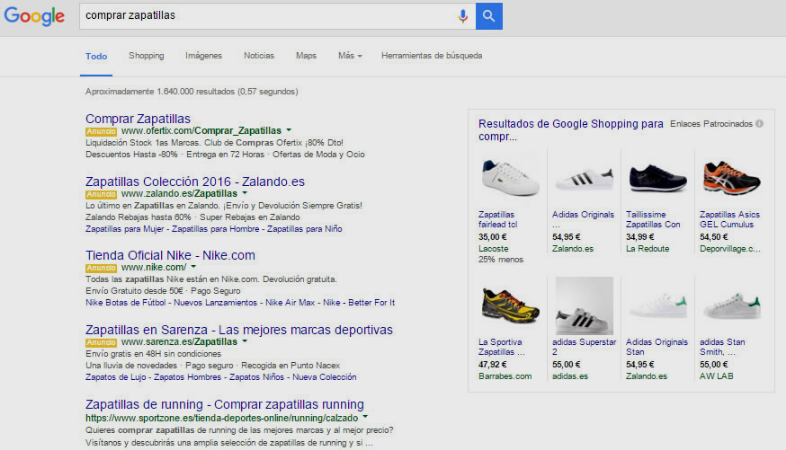Click the yellow La Sportiva shoe thumbnail
The image size is (786, 450).
(x=510, y=305)
